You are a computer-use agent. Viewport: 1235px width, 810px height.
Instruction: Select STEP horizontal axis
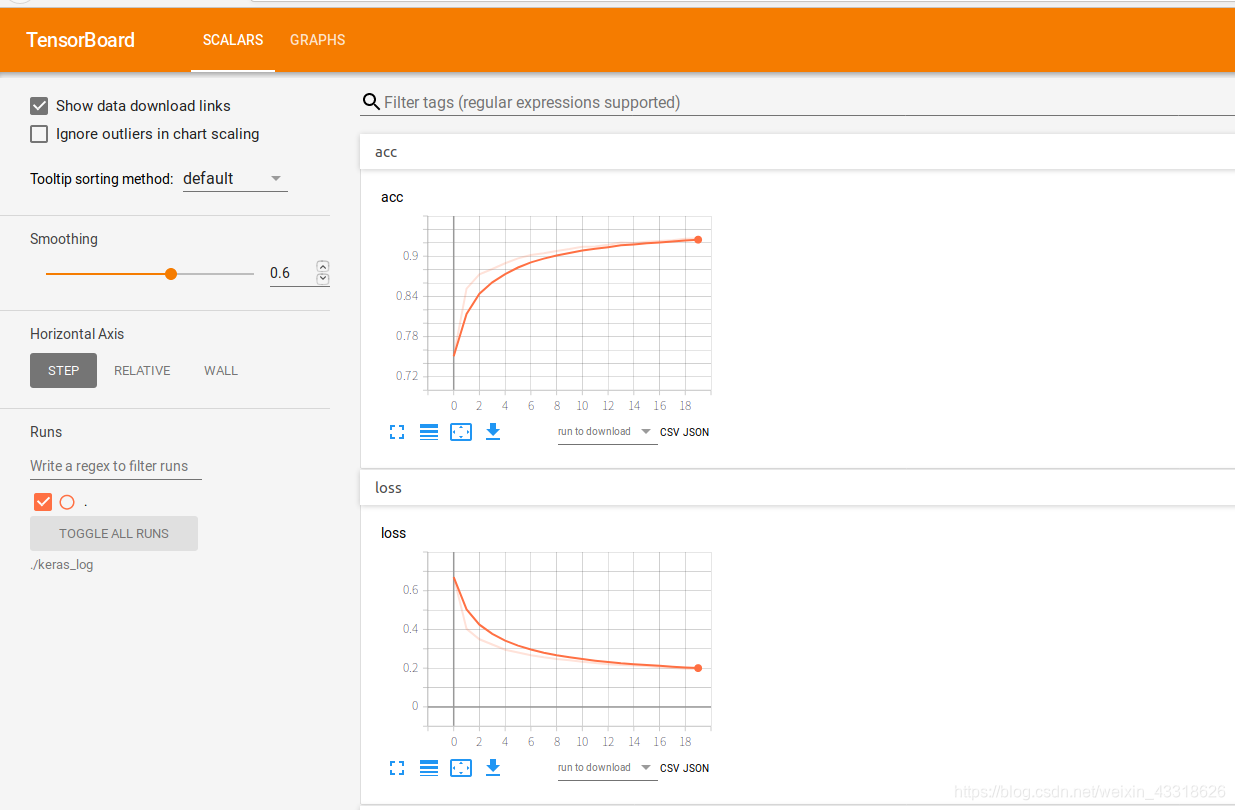tap(63, 370)
